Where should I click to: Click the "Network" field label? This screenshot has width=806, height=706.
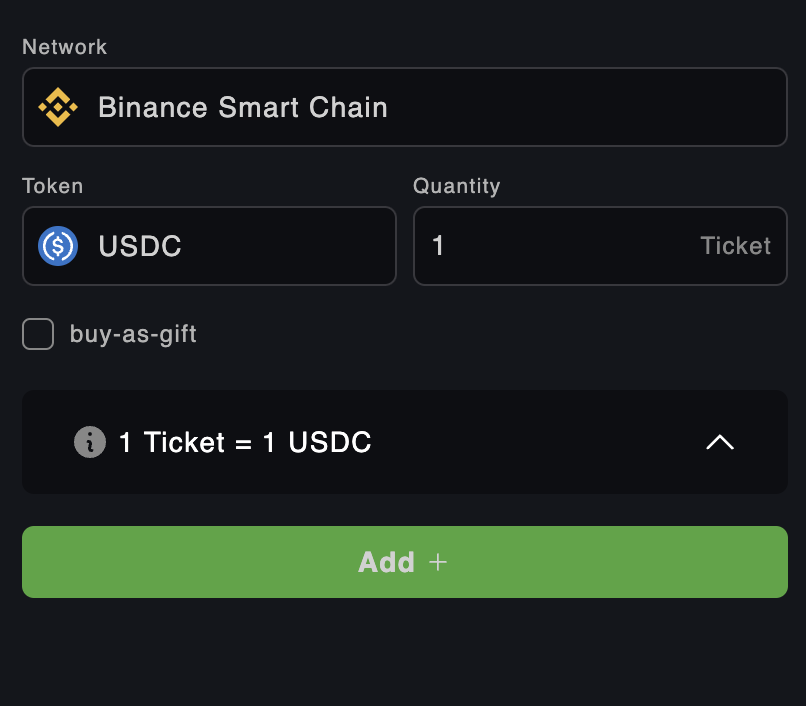[64, 47]
